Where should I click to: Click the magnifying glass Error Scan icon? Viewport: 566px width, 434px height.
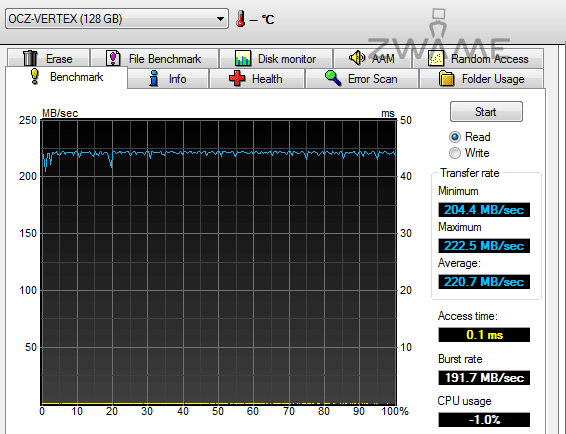click(333, 78)
